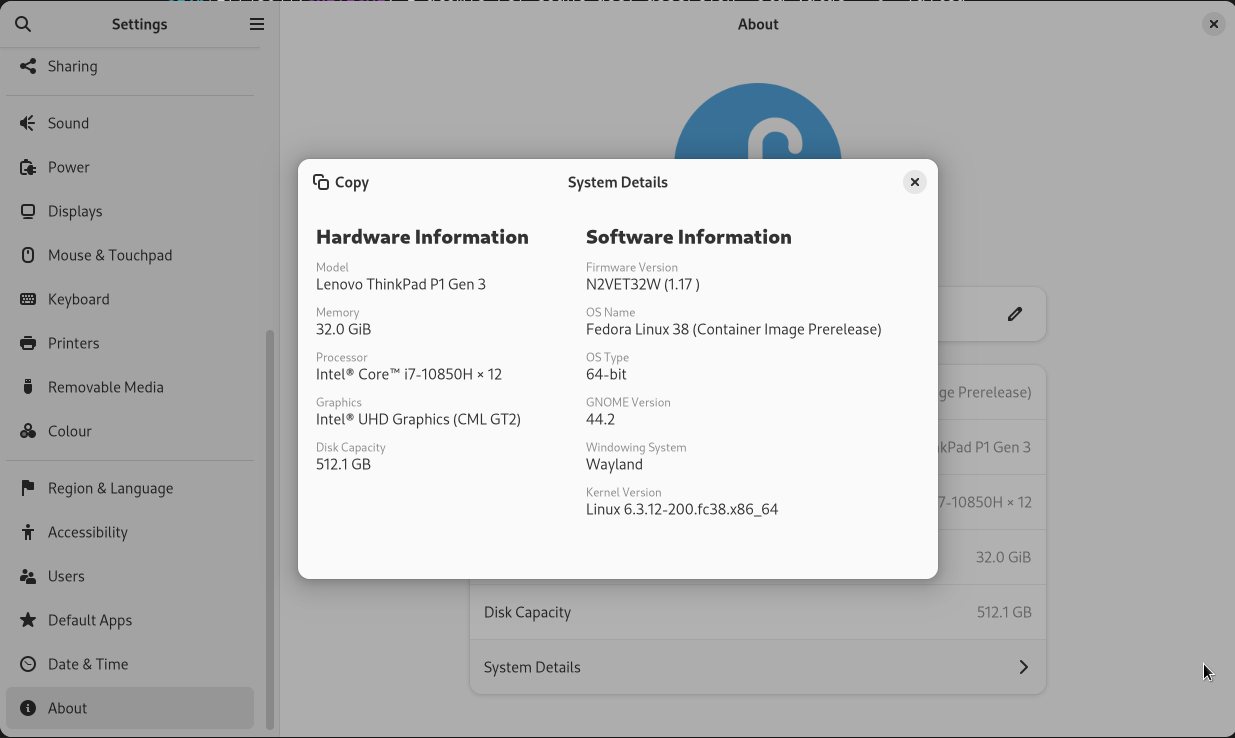This screenshot has height=738, width=1235.
Task: Click the Sharing icon in the sidebar
Action: pyautogui.click(x=28, y=66)
